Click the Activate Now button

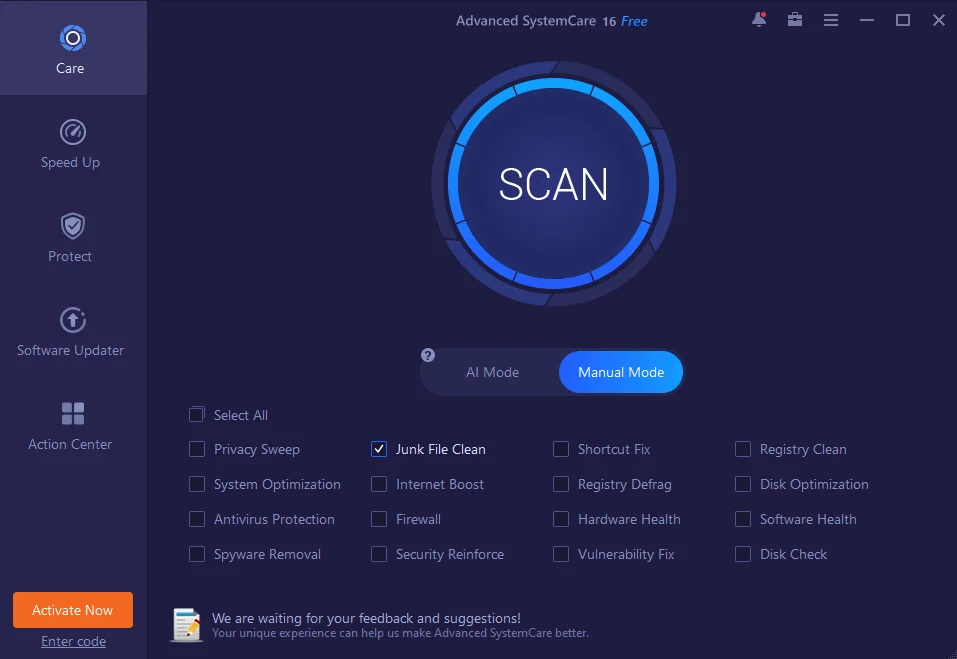tap(72, 609)
